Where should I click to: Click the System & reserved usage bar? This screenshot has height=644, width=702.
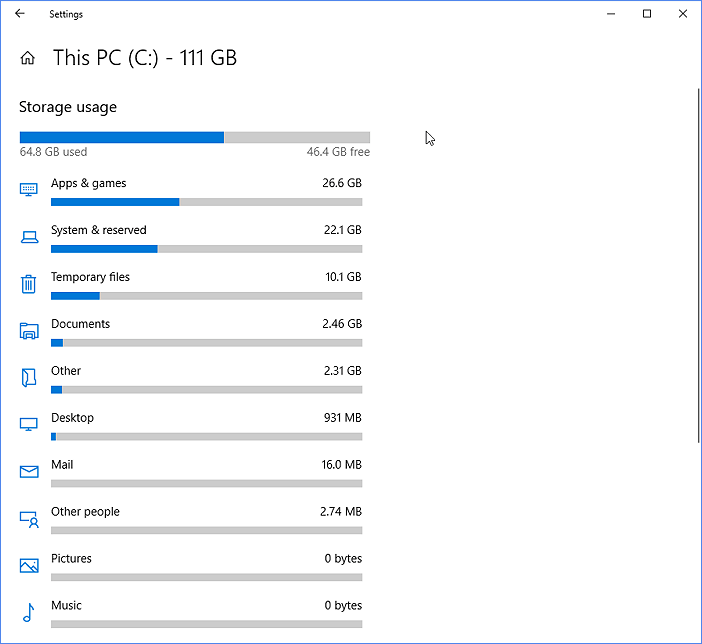(x=206, y=249)
